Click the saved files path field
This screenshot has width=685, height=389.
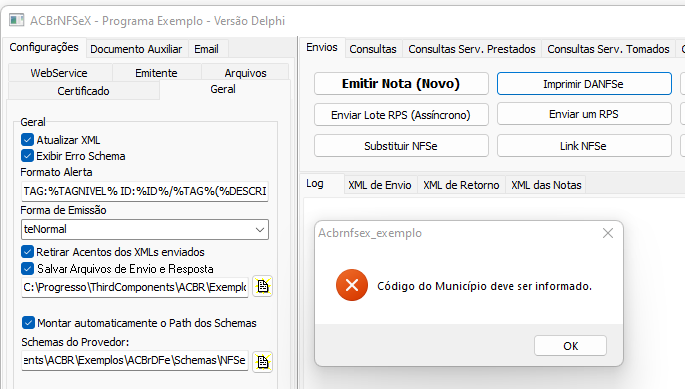point(135,287)
